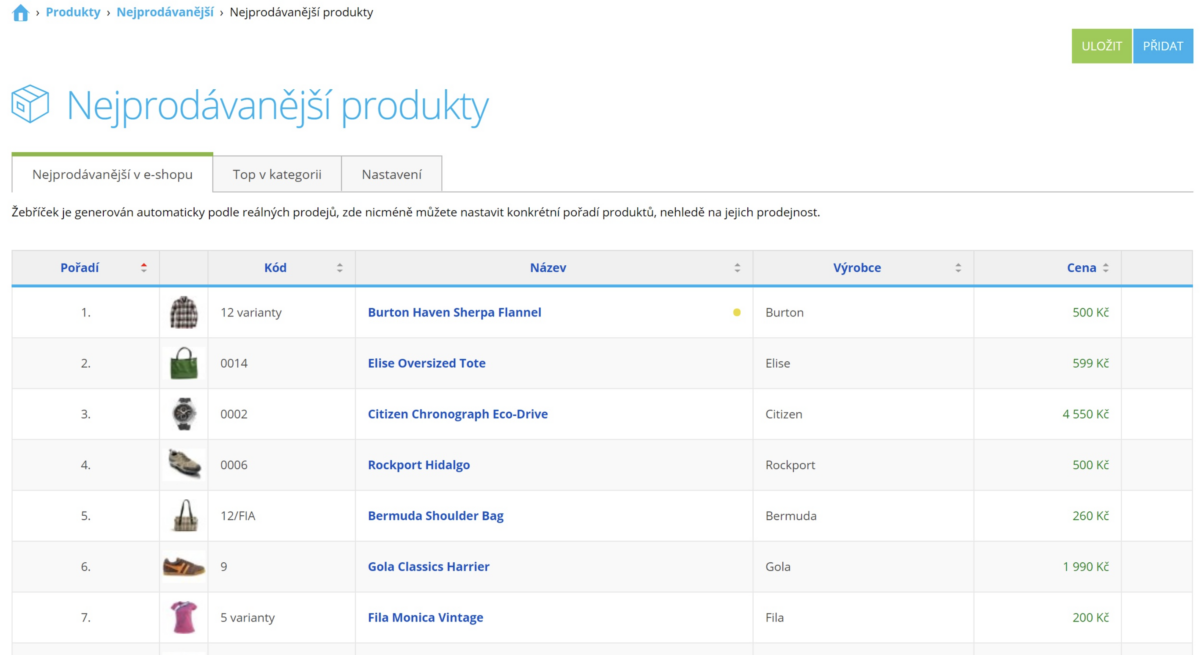Click rank number '6.'

tap(86, 567)
